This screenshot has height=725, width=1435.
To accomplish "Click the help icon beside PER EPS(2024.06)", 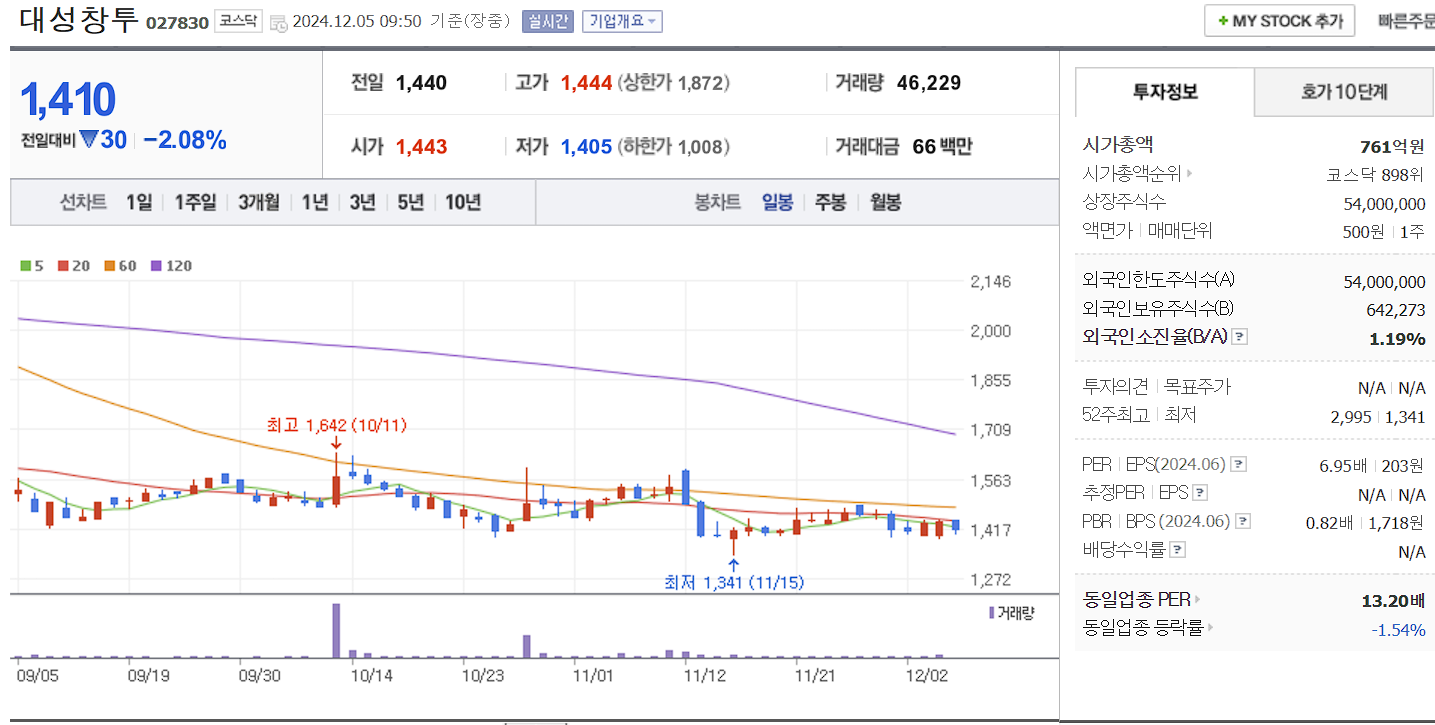I will 1241,463.
